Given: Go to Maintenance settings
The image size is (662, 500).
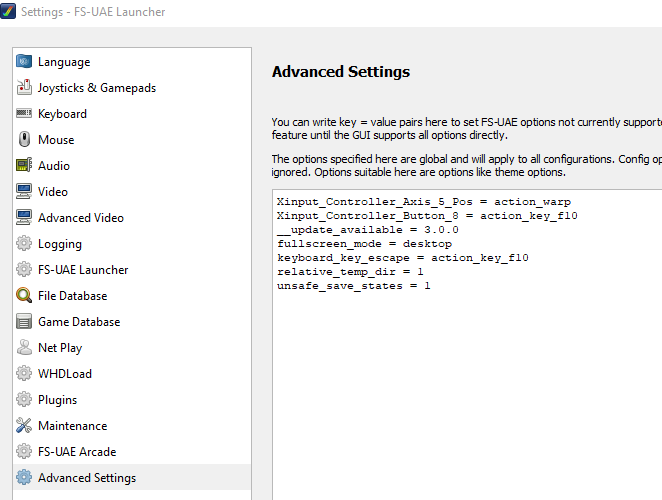Looking at the screenshot, I should [x=132, y=425].
